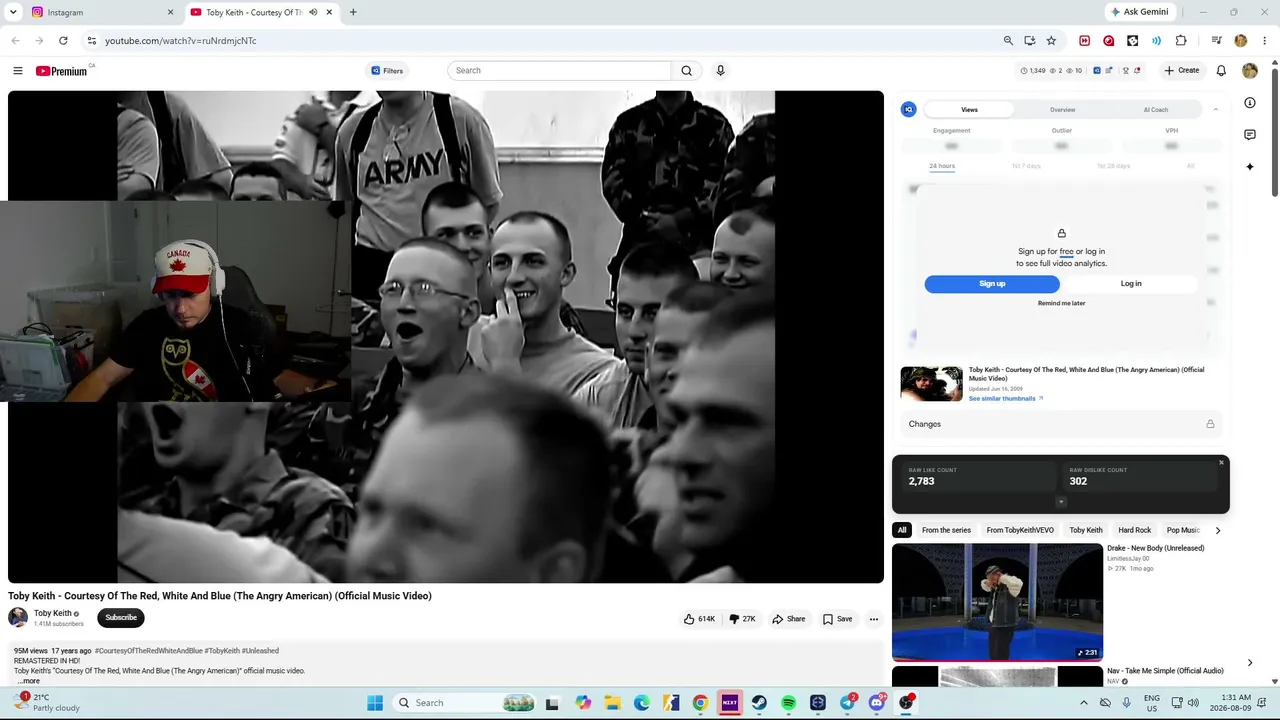1280x720 pixels.
Task: Click Remind me later link
Action: pos(1061,303)
